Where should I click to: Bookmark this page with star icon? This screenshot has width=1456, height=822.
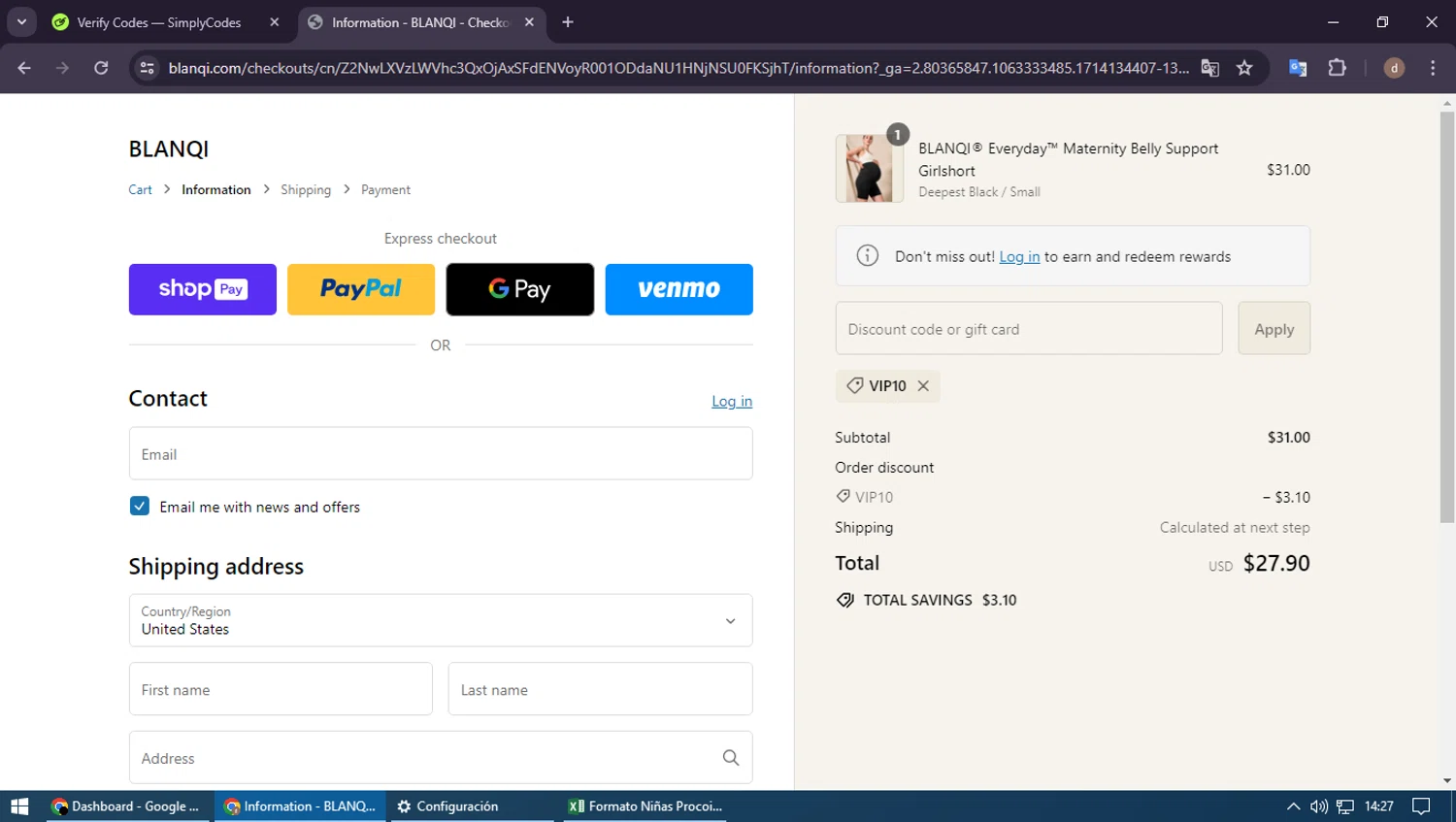point(1244,68)
